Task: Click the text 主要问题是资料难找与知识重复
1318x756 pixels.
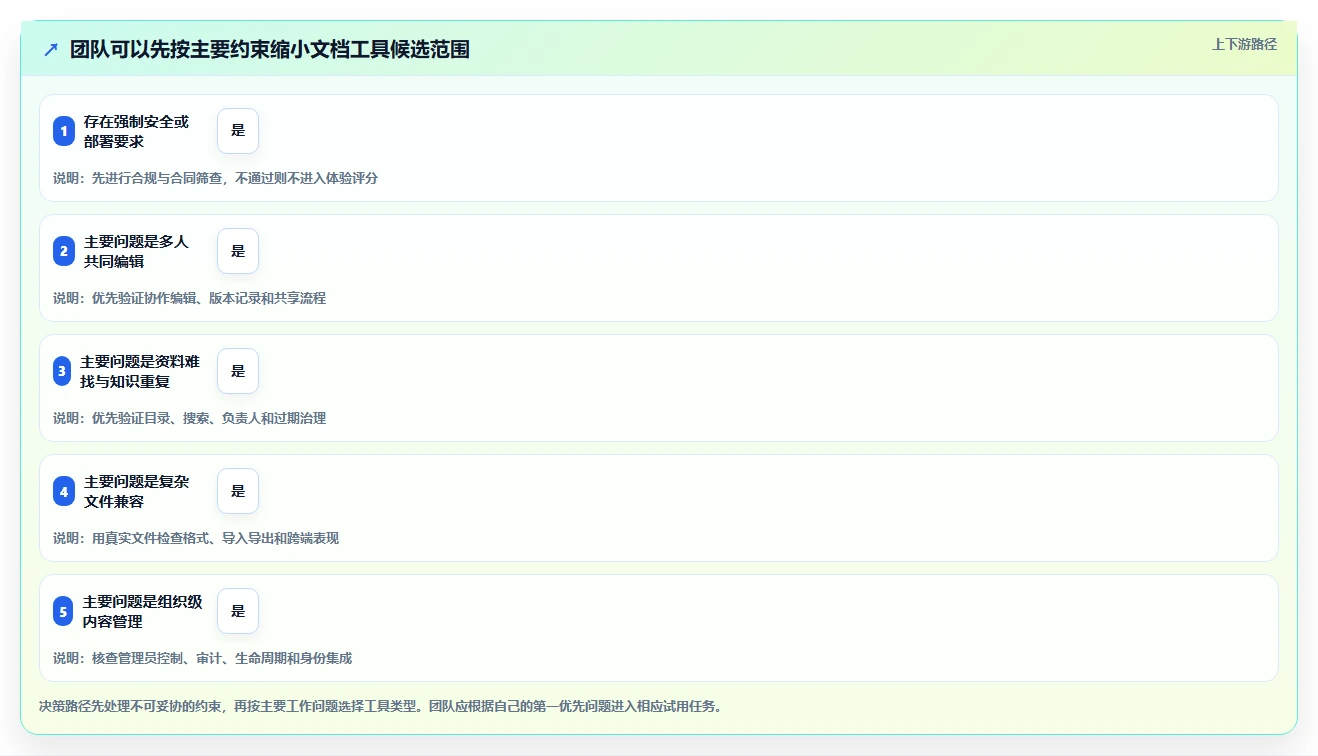Action: (x=140, y=371)
